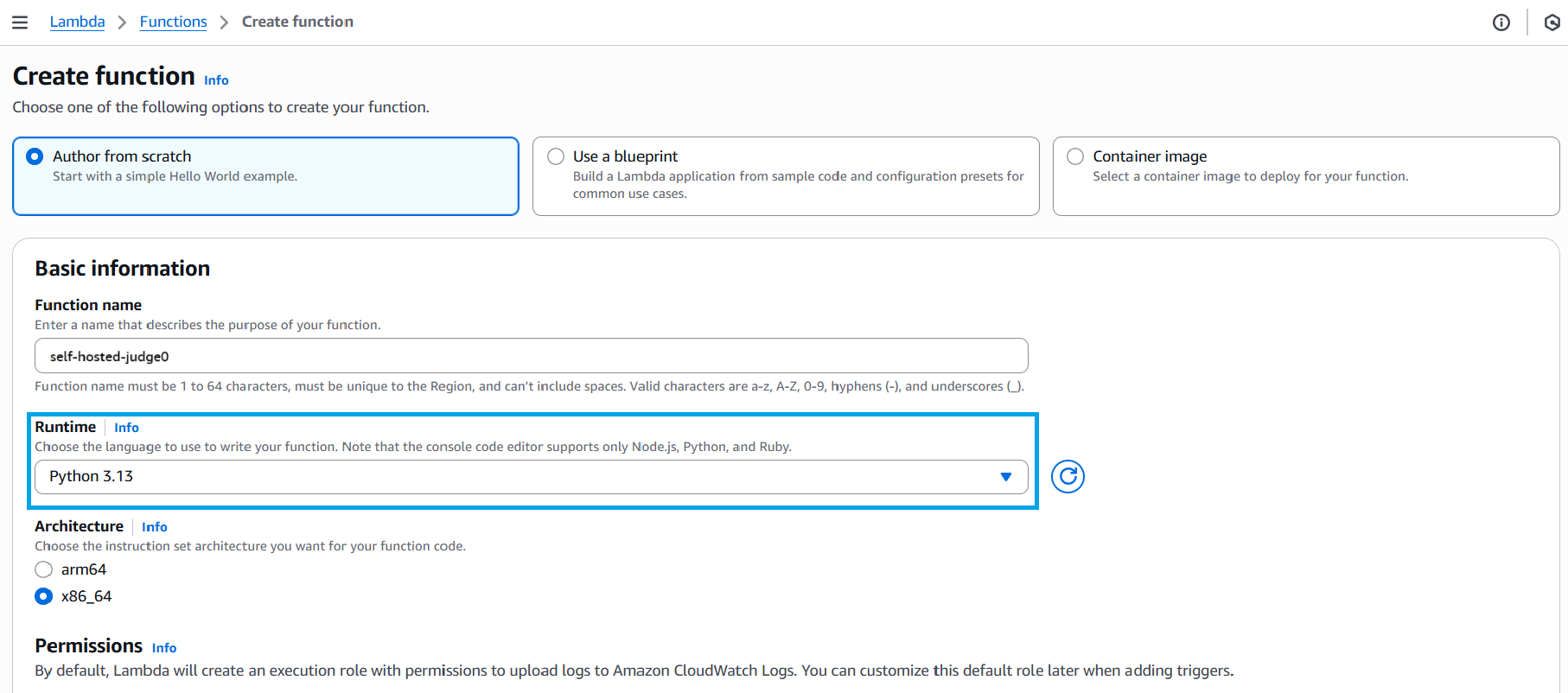The height and width of the screenshot is (693, 1568).
Task: Go to Lambda breadcrumb
Action: click(x=77, y=22)
